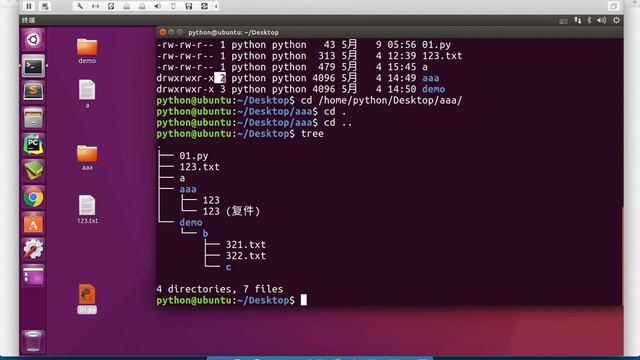Image resolution: width=640 pixels, height=360 pixels.
Task: Click the sync arrows icon in the VM toolbar
Action: (x=204, y=6)
